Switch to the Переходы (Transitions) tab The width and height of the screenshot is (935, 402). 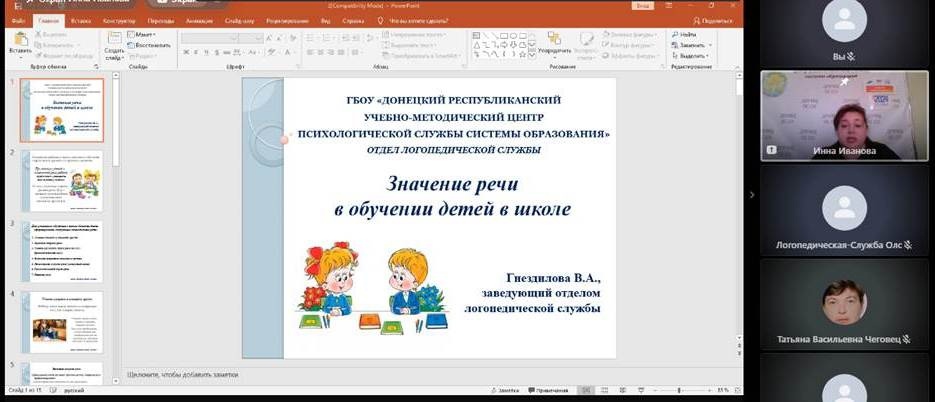(x=161, y=21)
